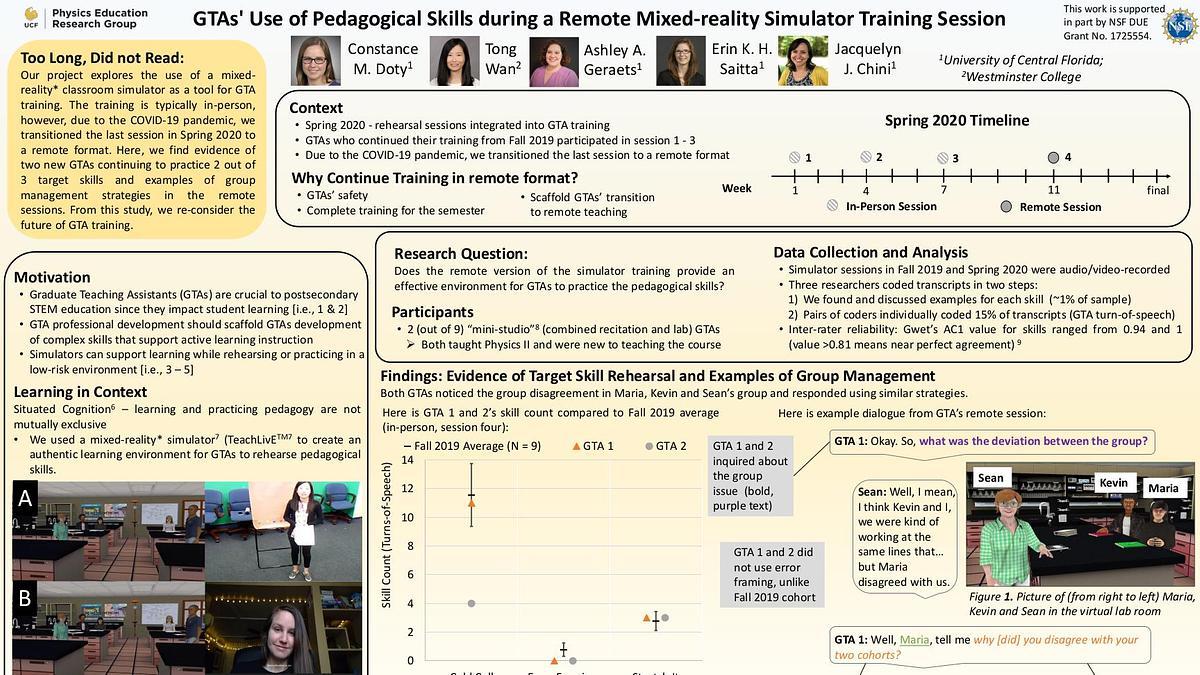
Task: Select Jacquelyn J. Chini's headshot
Action: (x=802, y=61)
